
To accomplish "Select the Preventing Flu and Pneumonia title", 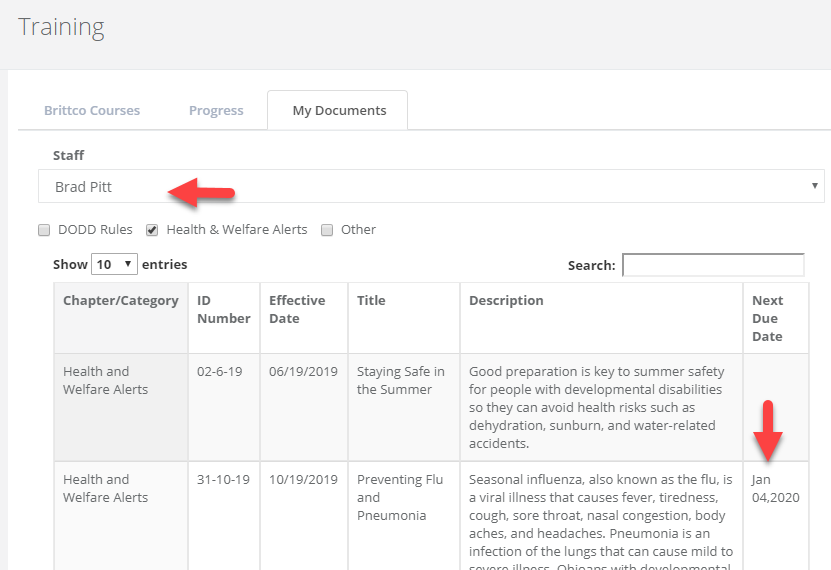I will coord(399,497).
